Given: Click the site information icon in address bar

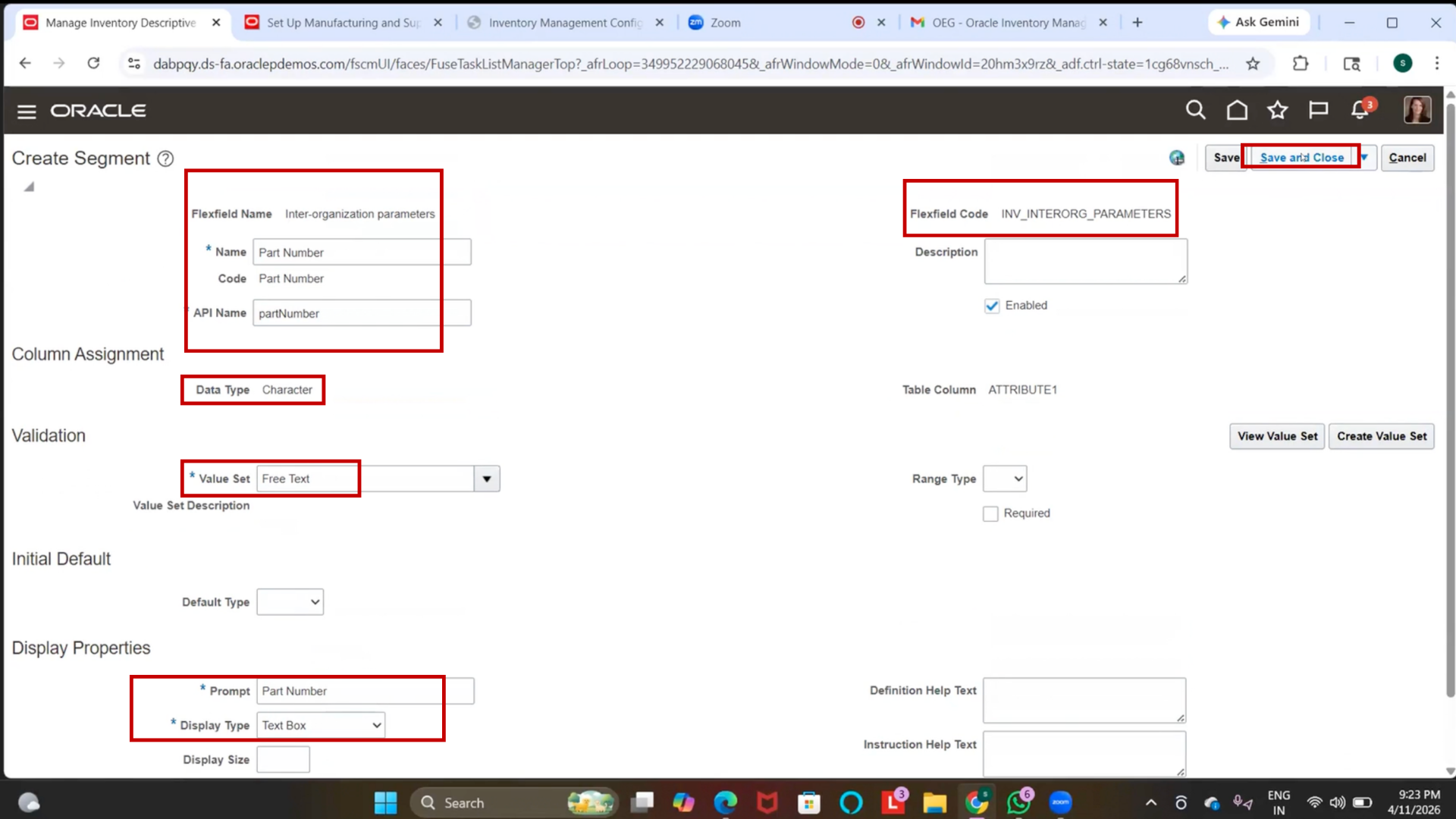Looking at the screenshot, I should [x=134, y=64].
